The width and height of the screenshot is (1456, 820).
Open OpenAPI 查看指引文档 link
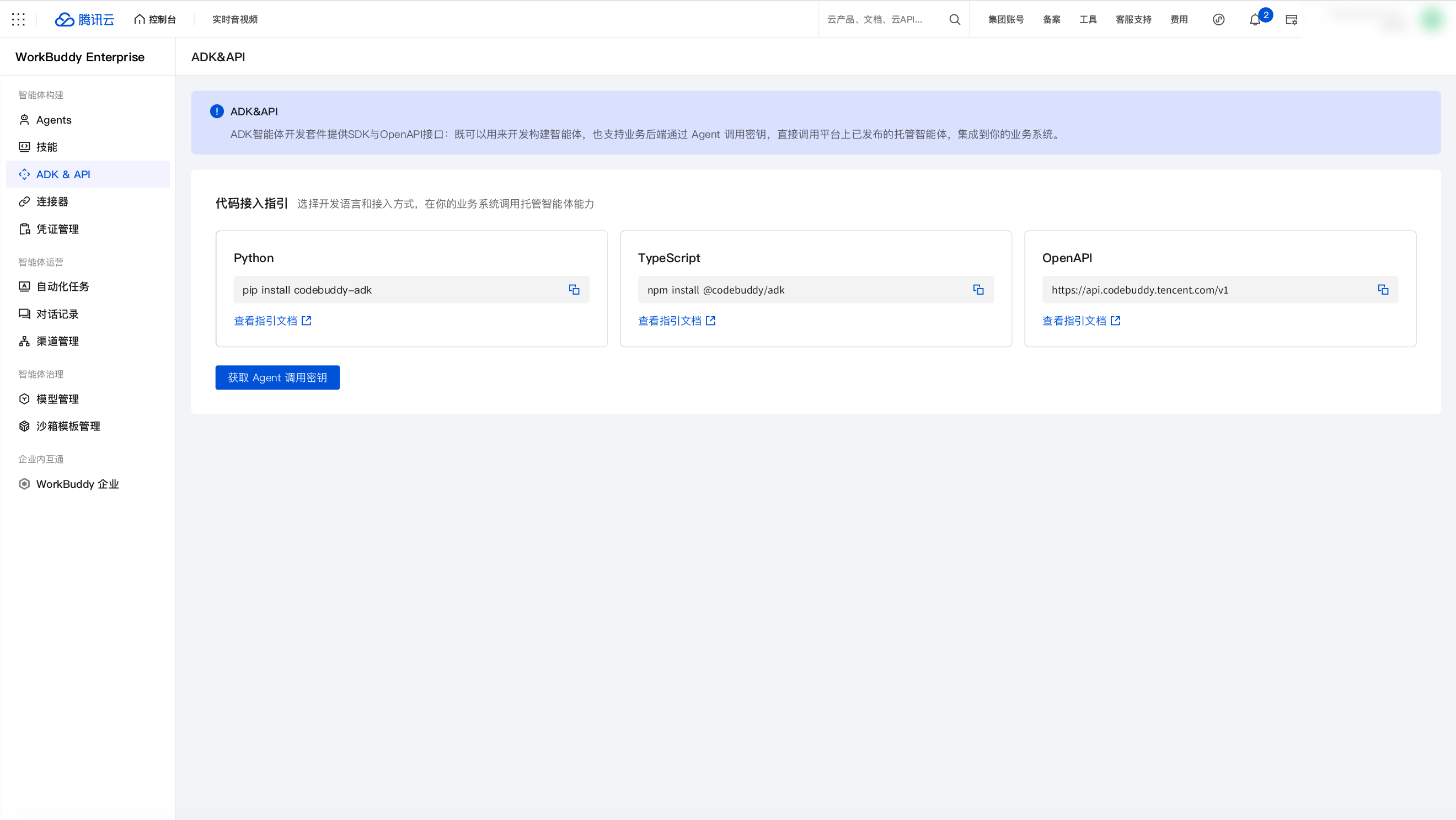(1082, 321)
